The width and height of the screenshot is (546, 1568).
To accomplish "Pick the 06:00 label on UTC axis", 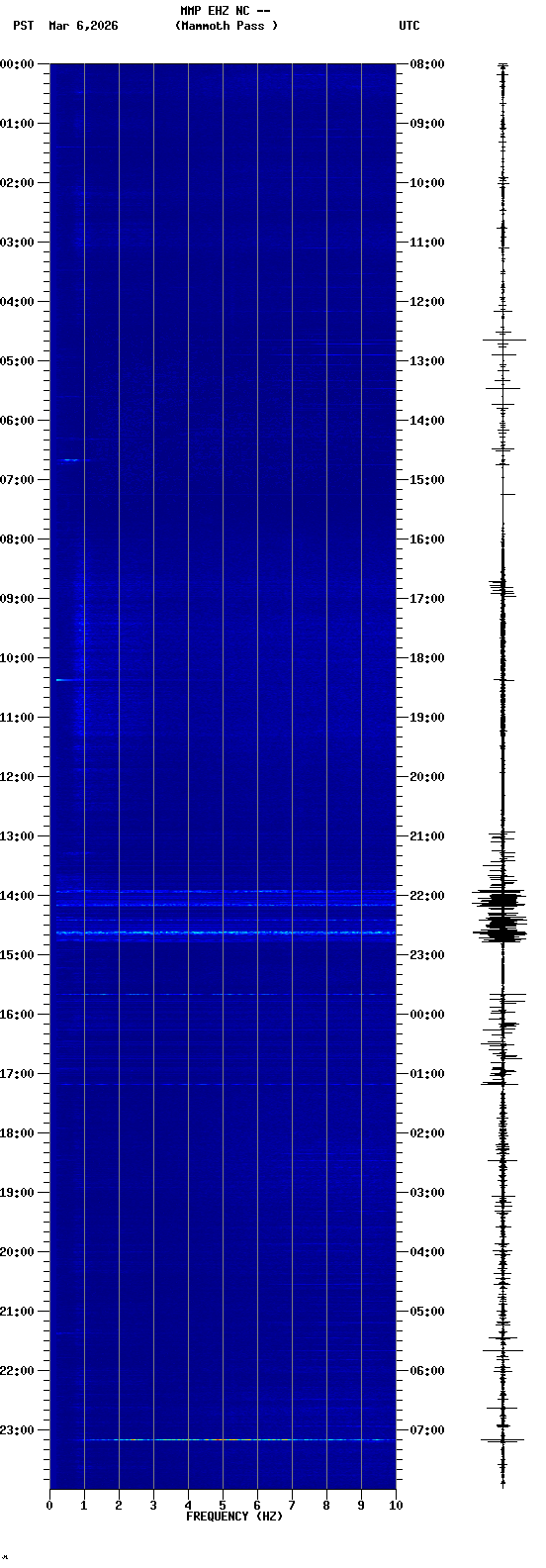I will pyautogui.click(x=427, y=1371).
